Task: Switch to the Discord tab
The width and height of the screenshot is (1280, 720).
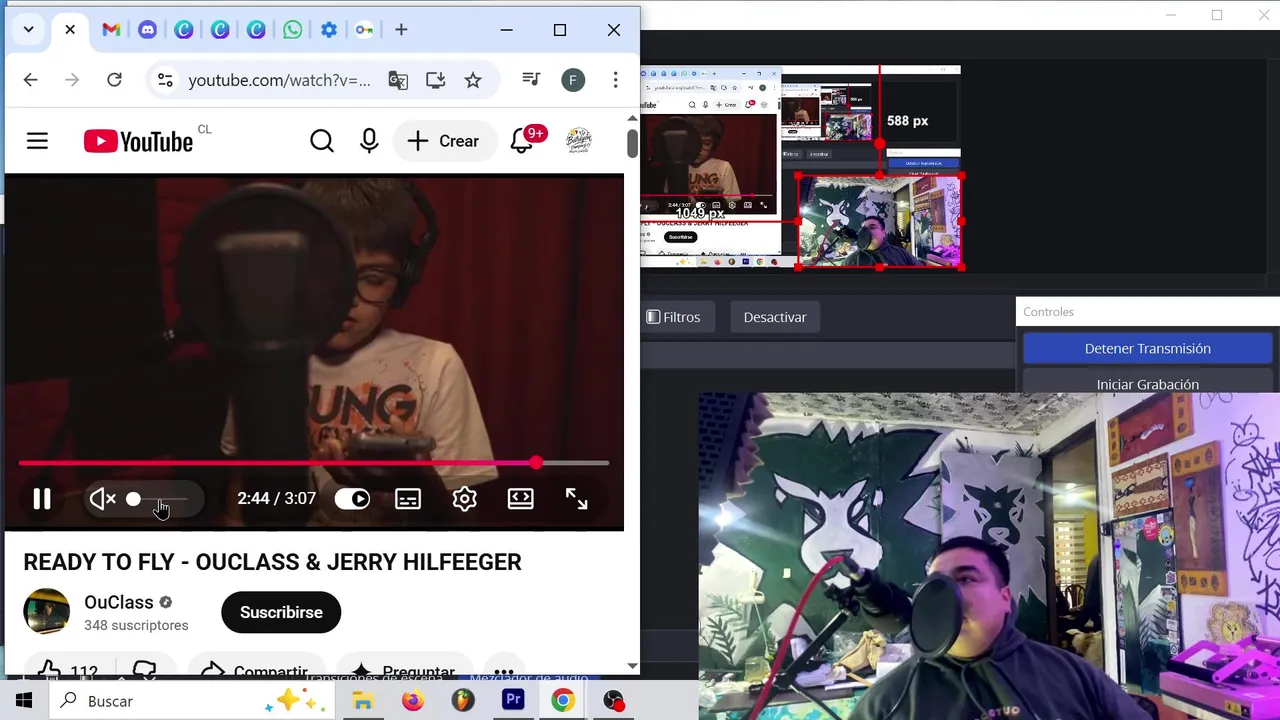Action: [x=147, y=30]
